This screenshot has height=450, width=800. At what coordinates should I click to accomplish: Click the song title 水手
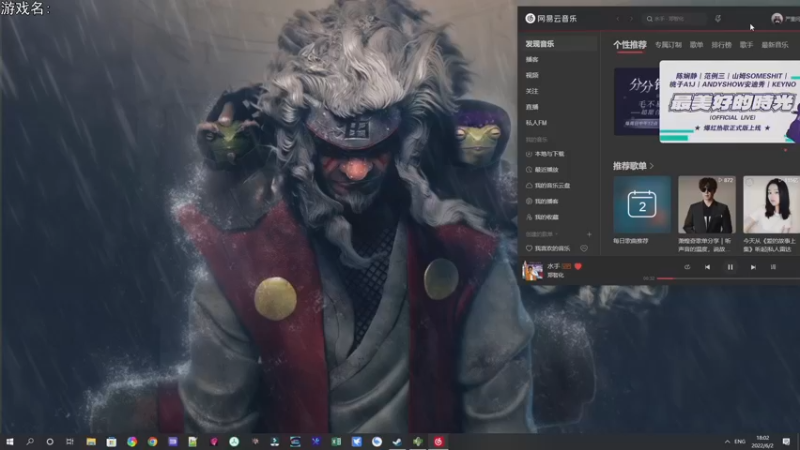click(x=553, y=266)
